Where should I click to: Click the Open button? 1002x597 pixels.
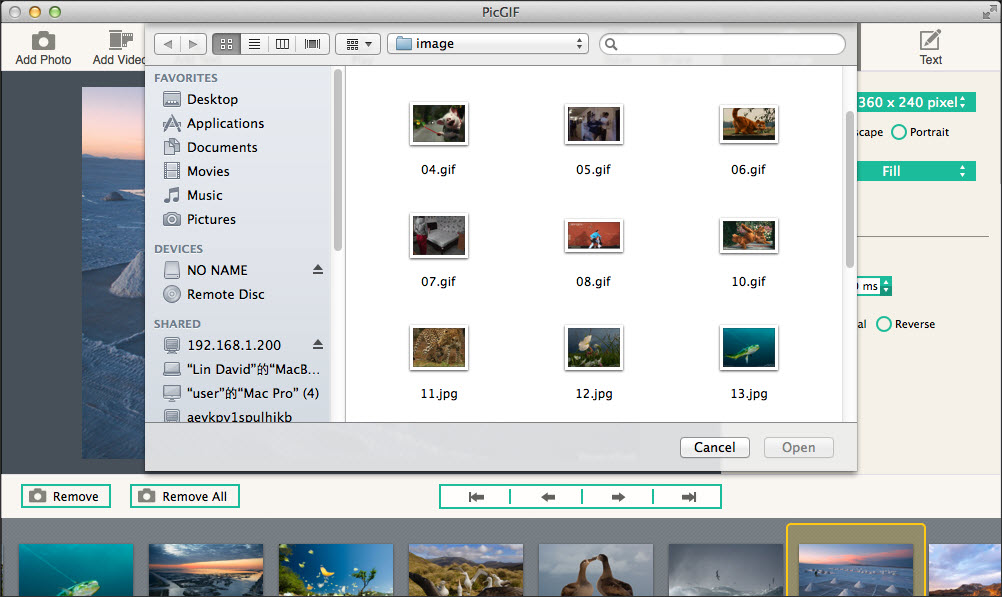point(798,447)
